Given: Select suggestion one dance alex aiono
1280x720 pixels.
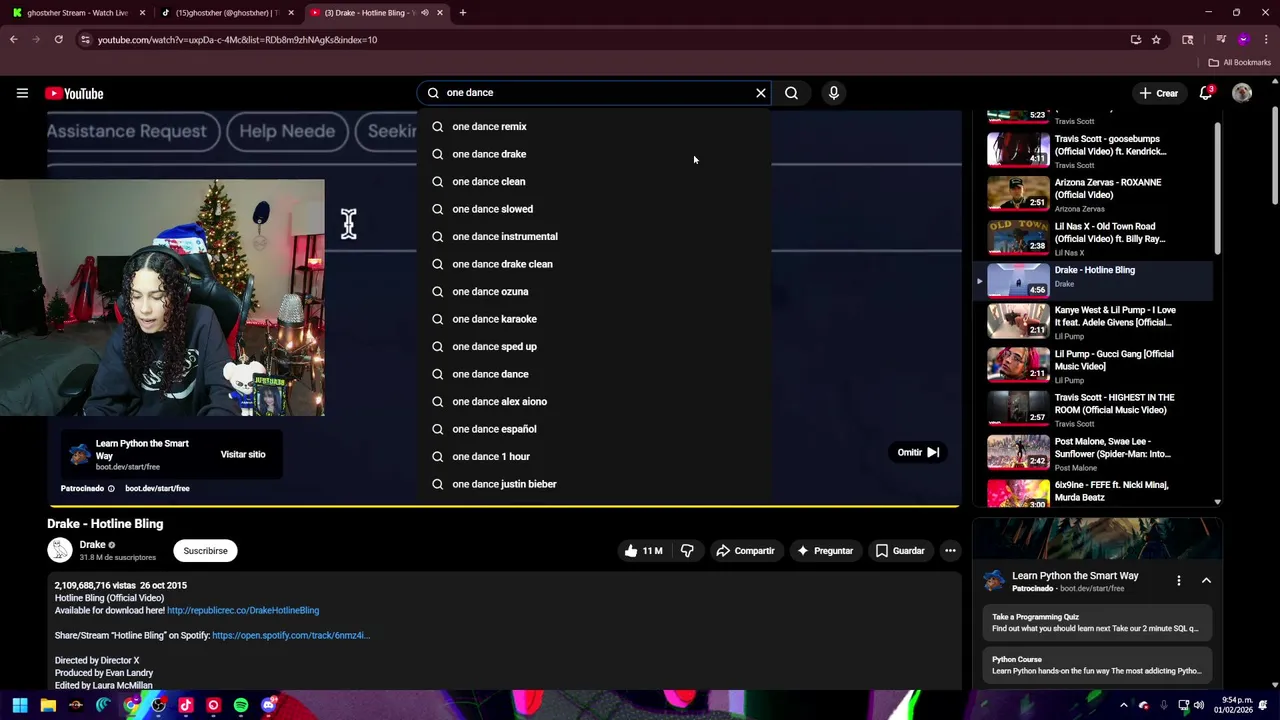Looking at the screenshot, I should point(594,402).
